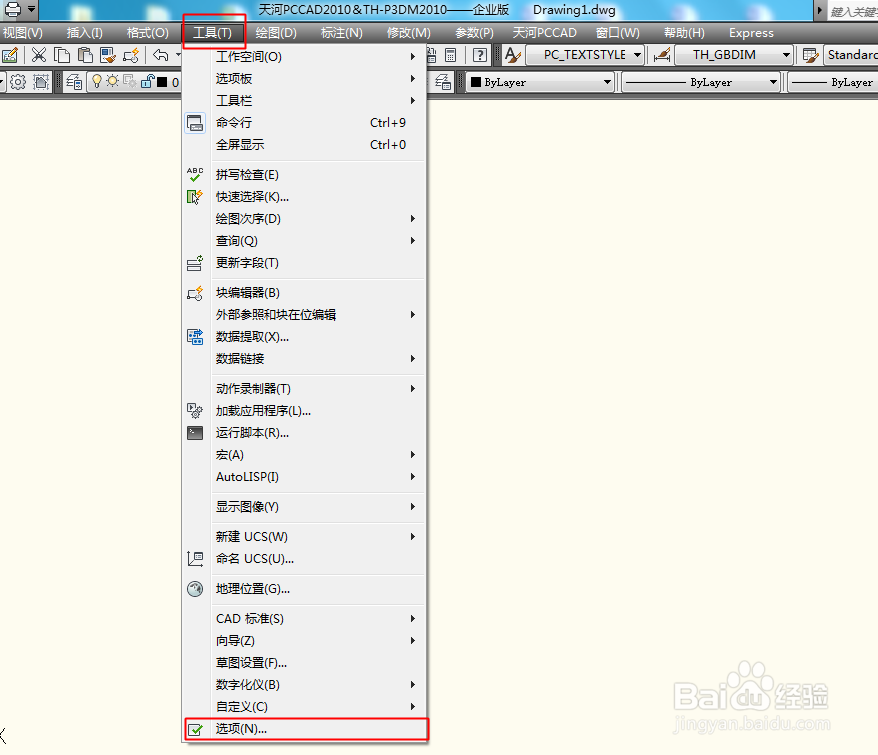
Task: Open the Layer Properties Manager icon
Action: [x=74, y=82]
